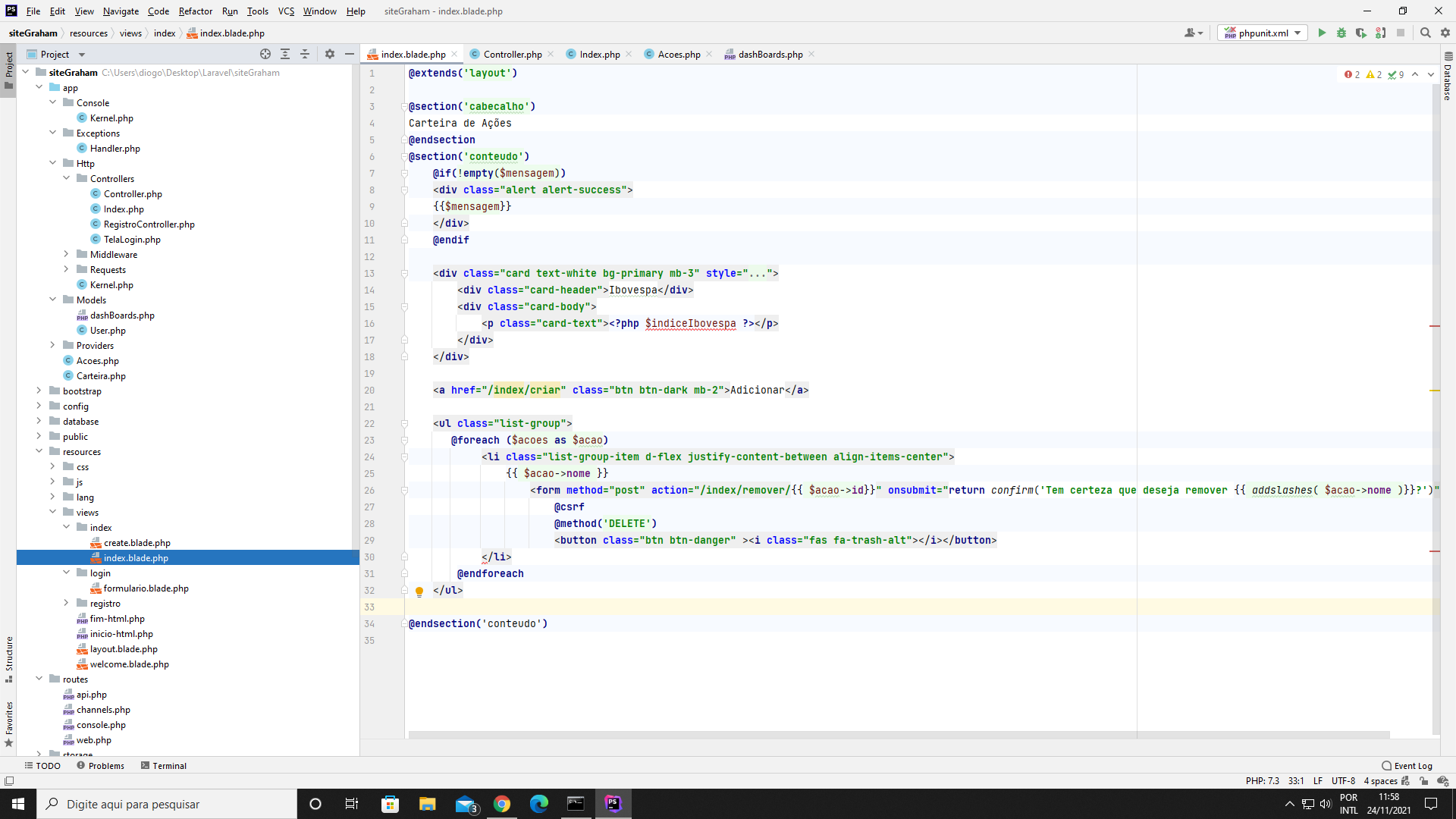Image resolution: width=1456 pixels, height=819 pixels.
Task: Switch to the Index.php editor tab
Action: (600, 54)
